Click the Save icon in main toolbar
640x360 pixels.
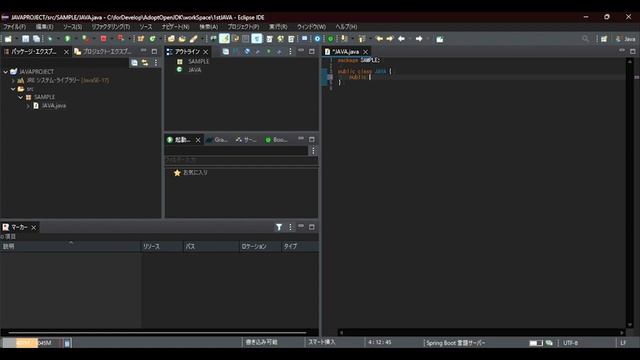pyautogui.click(x=26, y=39)
